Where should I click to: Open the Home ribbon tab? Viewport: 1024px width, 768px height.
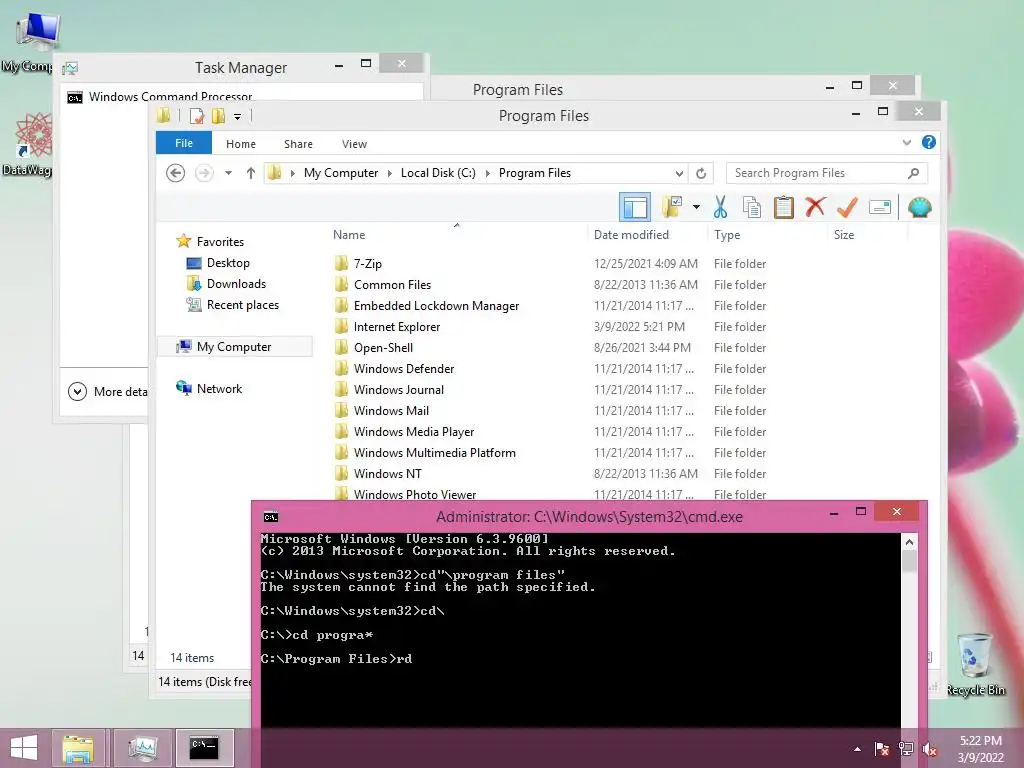point(241,144)
